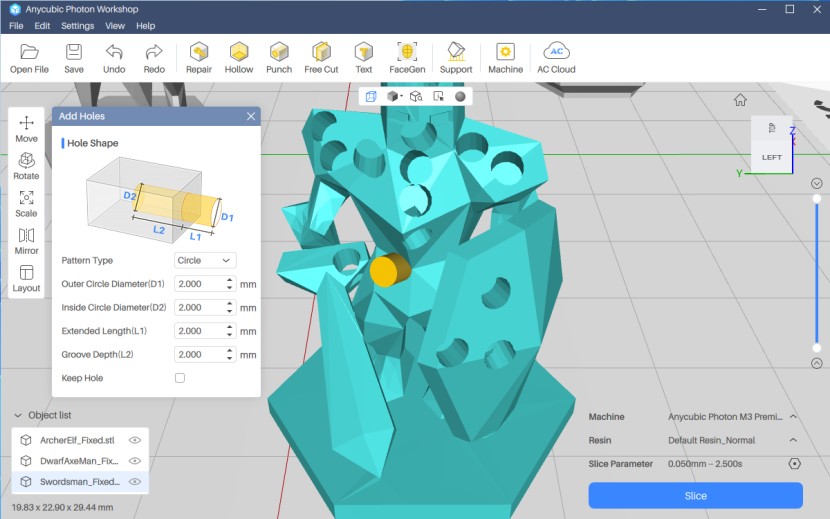Screen dimensions: 830x519
Task: Click the layer slider bottom handle
Action: [817, 348]
